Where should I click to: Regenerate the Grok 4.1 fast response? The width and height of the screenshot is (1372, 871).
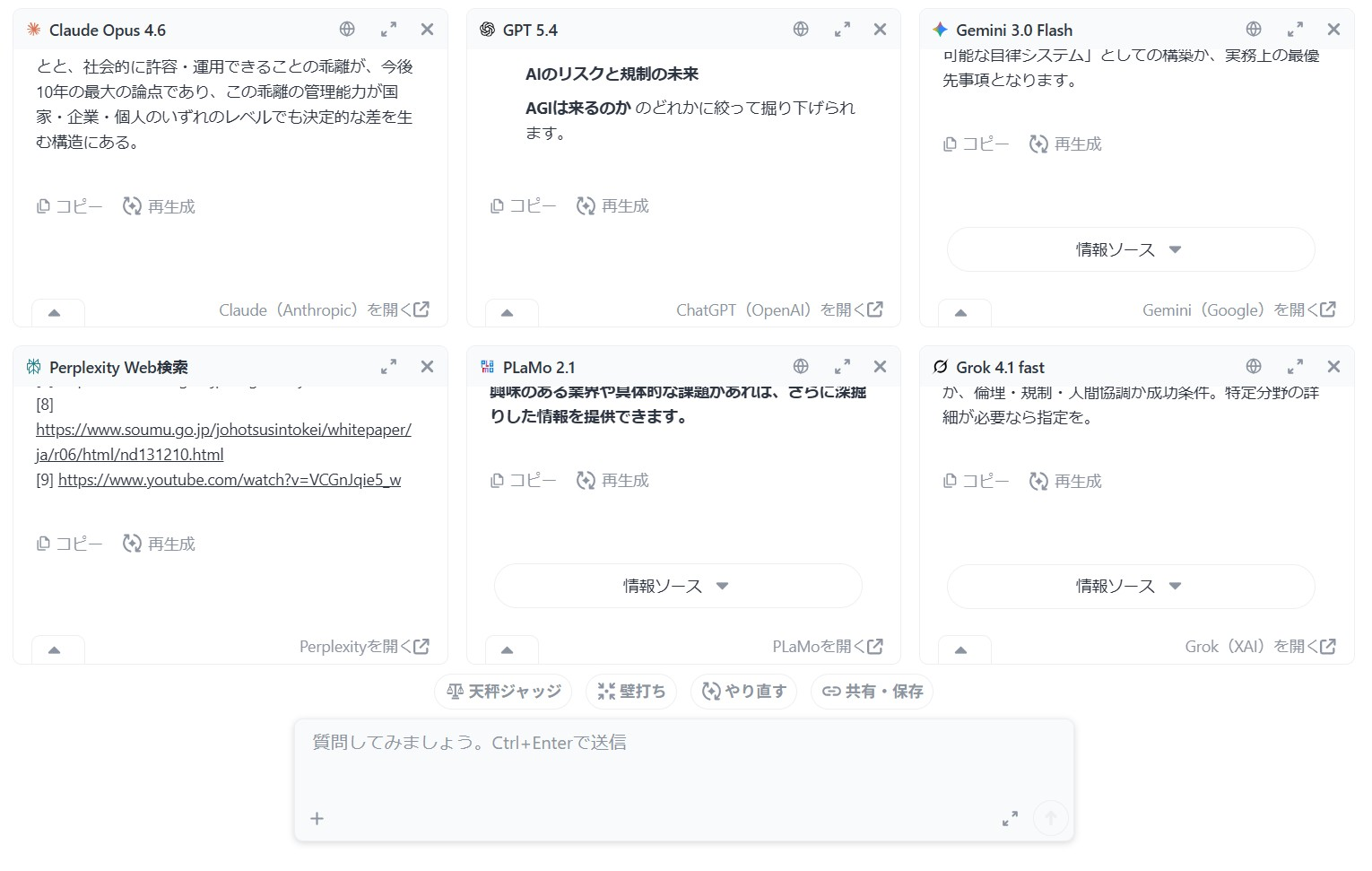1065,481
